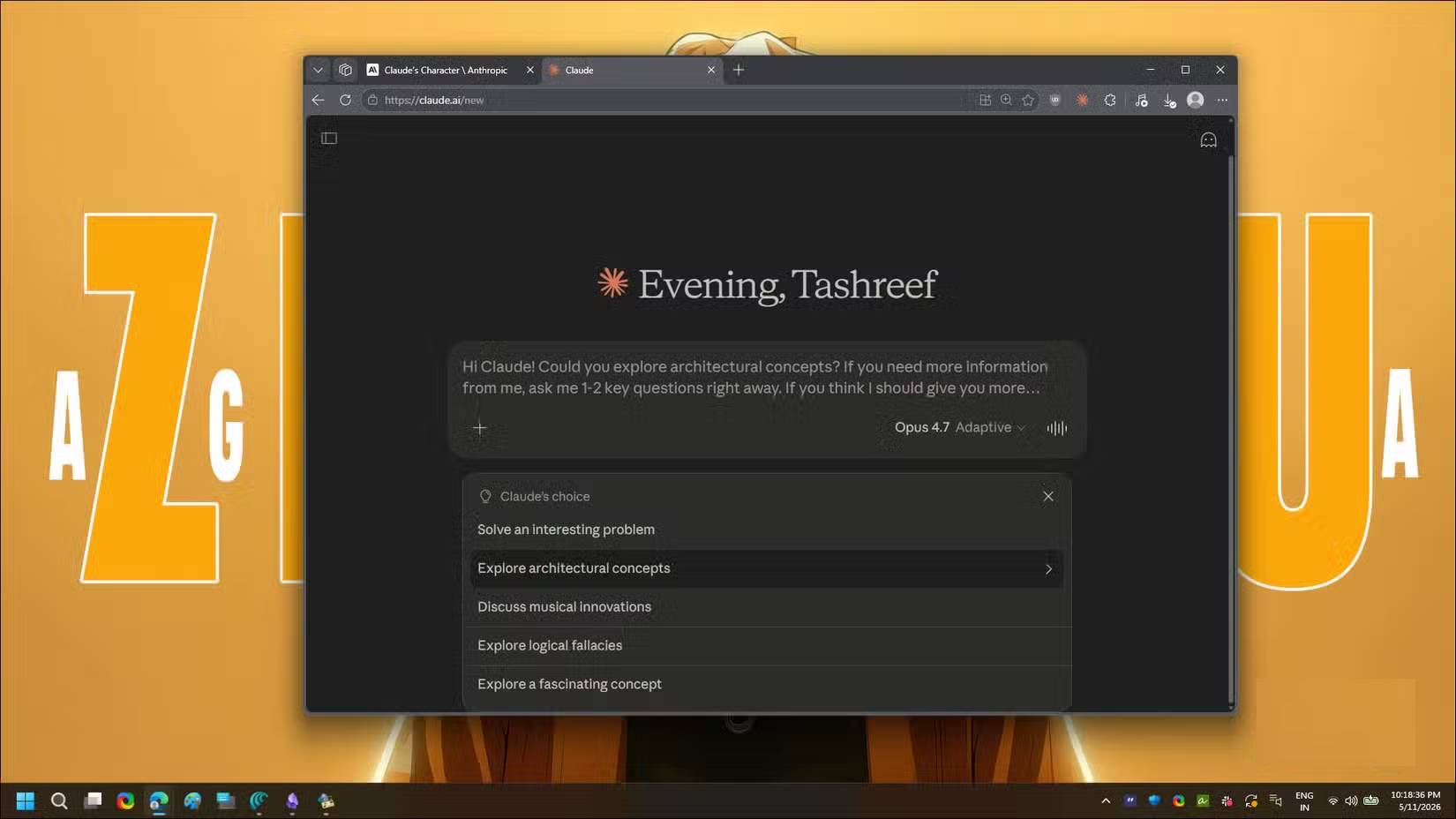This screenshot has height=819, width=1456.
Task: Open the media control music note icon
Action: pos(1141,100)
